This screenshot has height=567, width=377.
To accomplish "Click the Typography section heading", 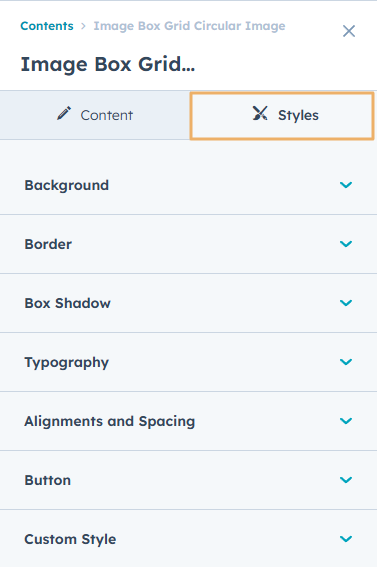I will tap(67, 362).
